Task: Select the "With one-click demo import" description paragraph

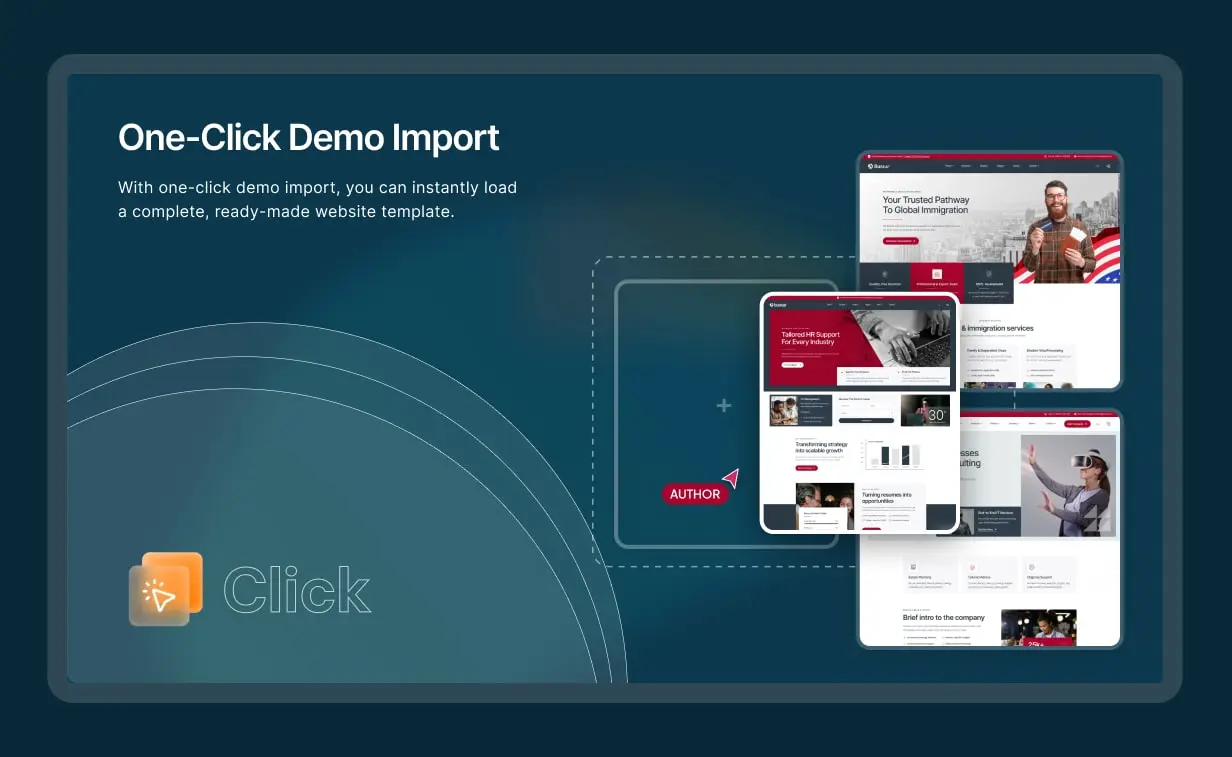Action: pyautogui.click(x=318, y=199)
